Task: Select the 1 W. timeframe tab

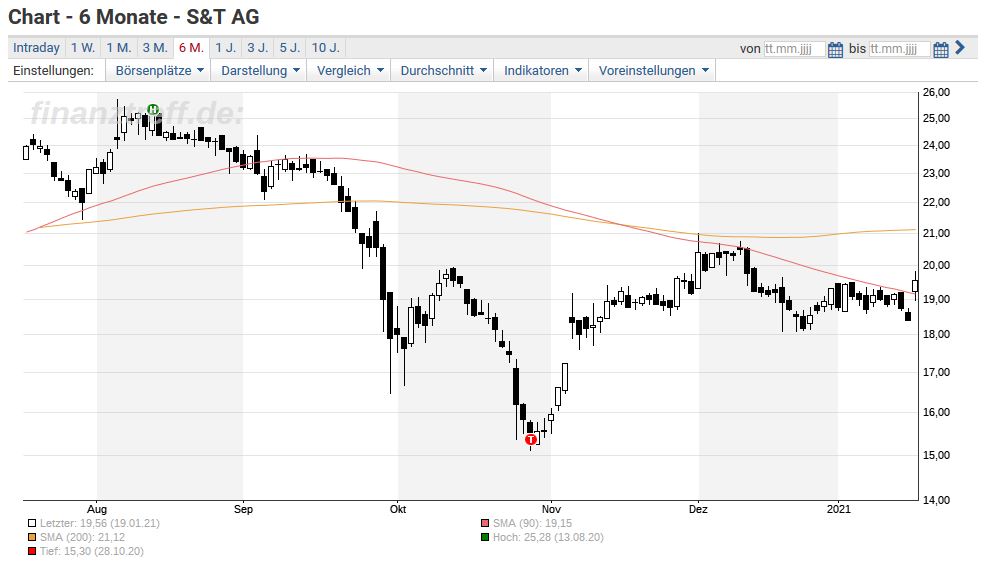Action: (83, 48)
